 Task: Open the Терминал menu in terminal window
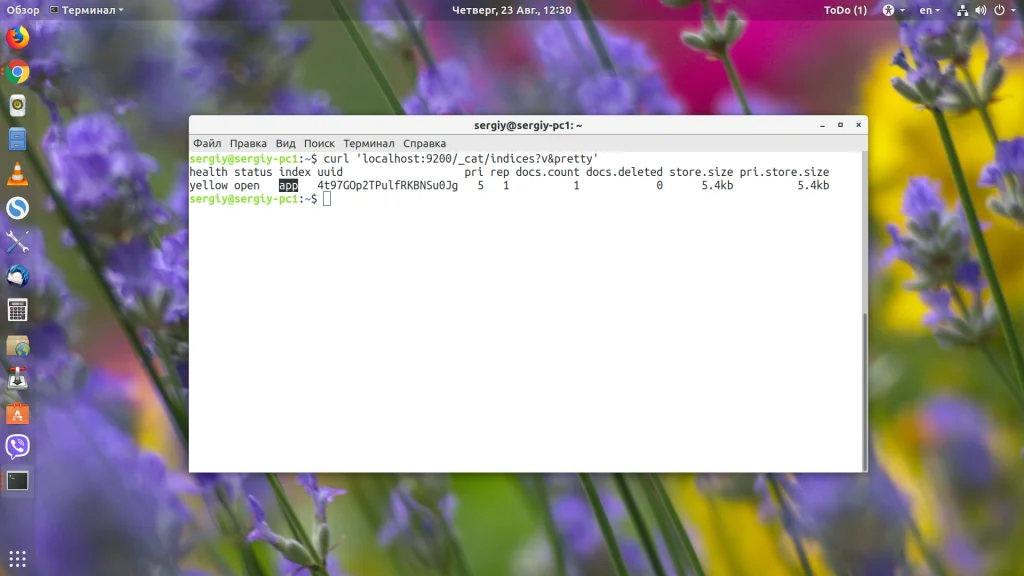click(369, 143)
